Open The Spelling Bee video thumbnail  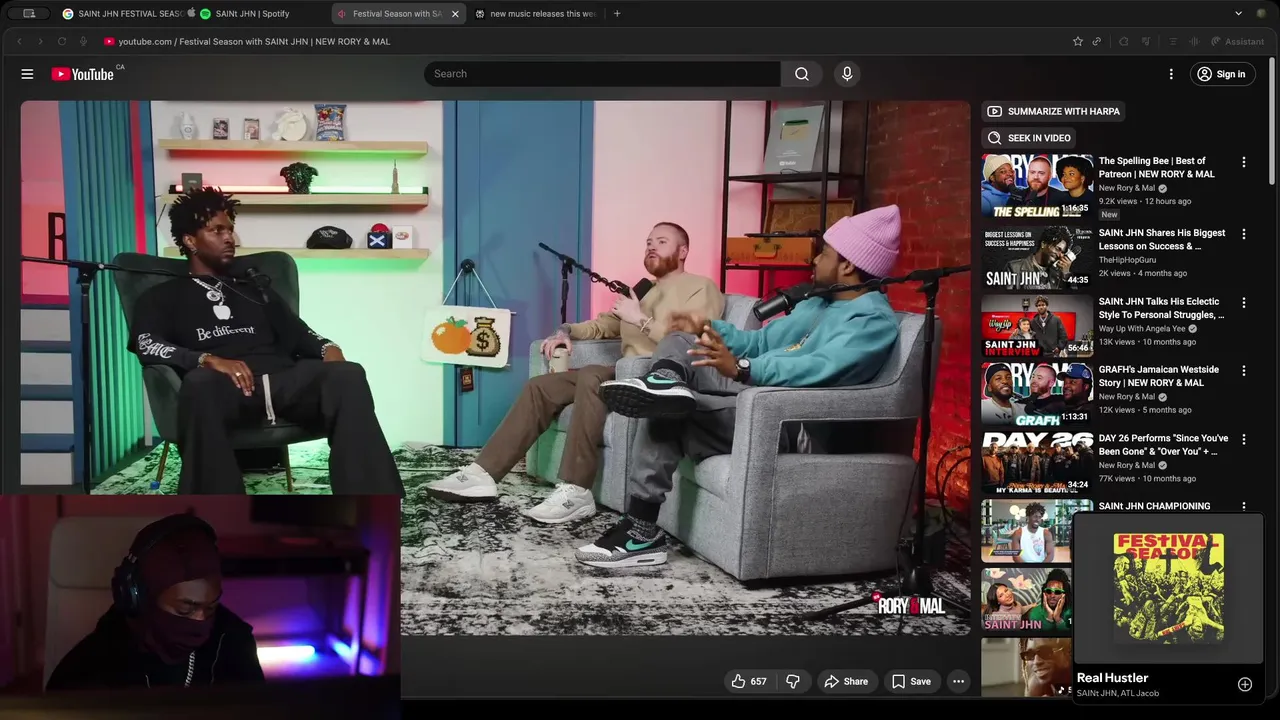1037,187
